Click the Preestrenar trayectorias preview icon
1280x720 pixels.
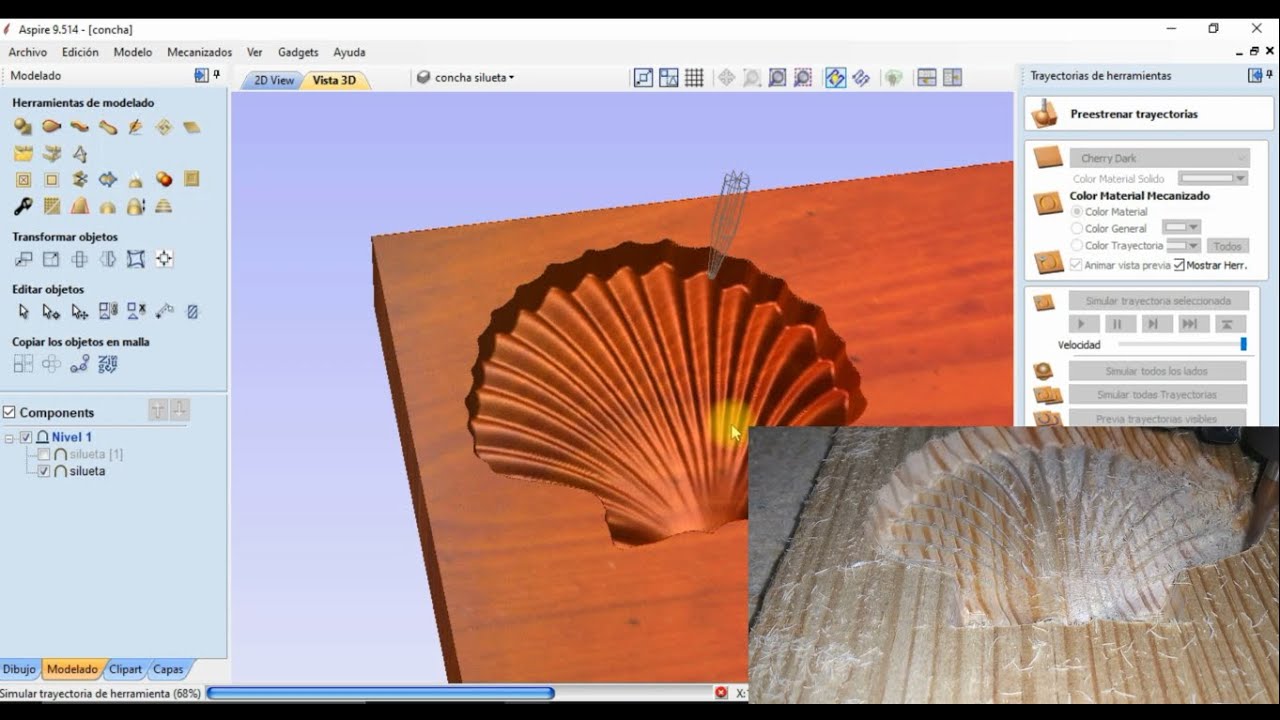click(x=1045, y=114)
